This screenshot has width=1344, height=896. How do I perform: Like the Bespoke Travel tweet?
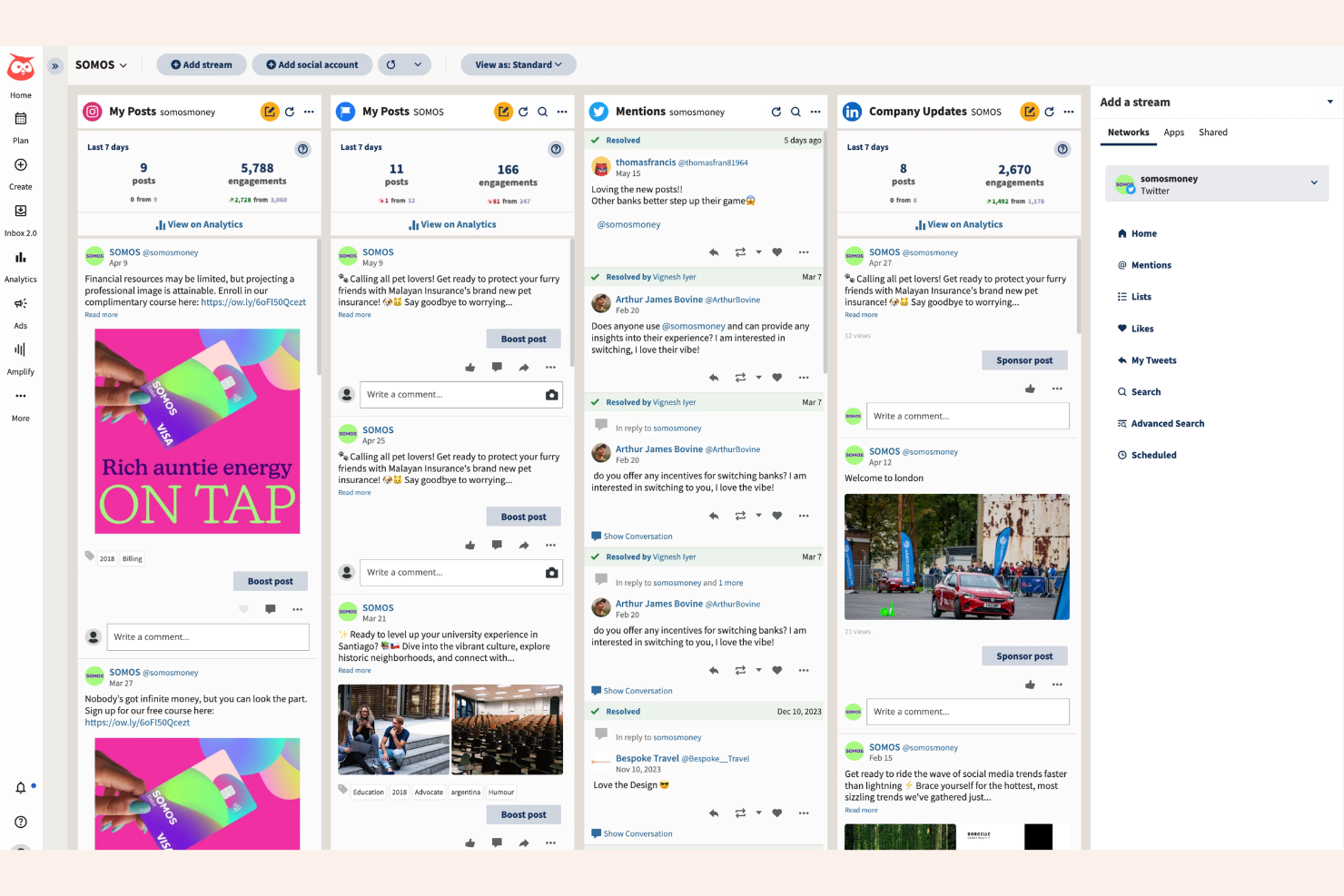tap(777, 813)
